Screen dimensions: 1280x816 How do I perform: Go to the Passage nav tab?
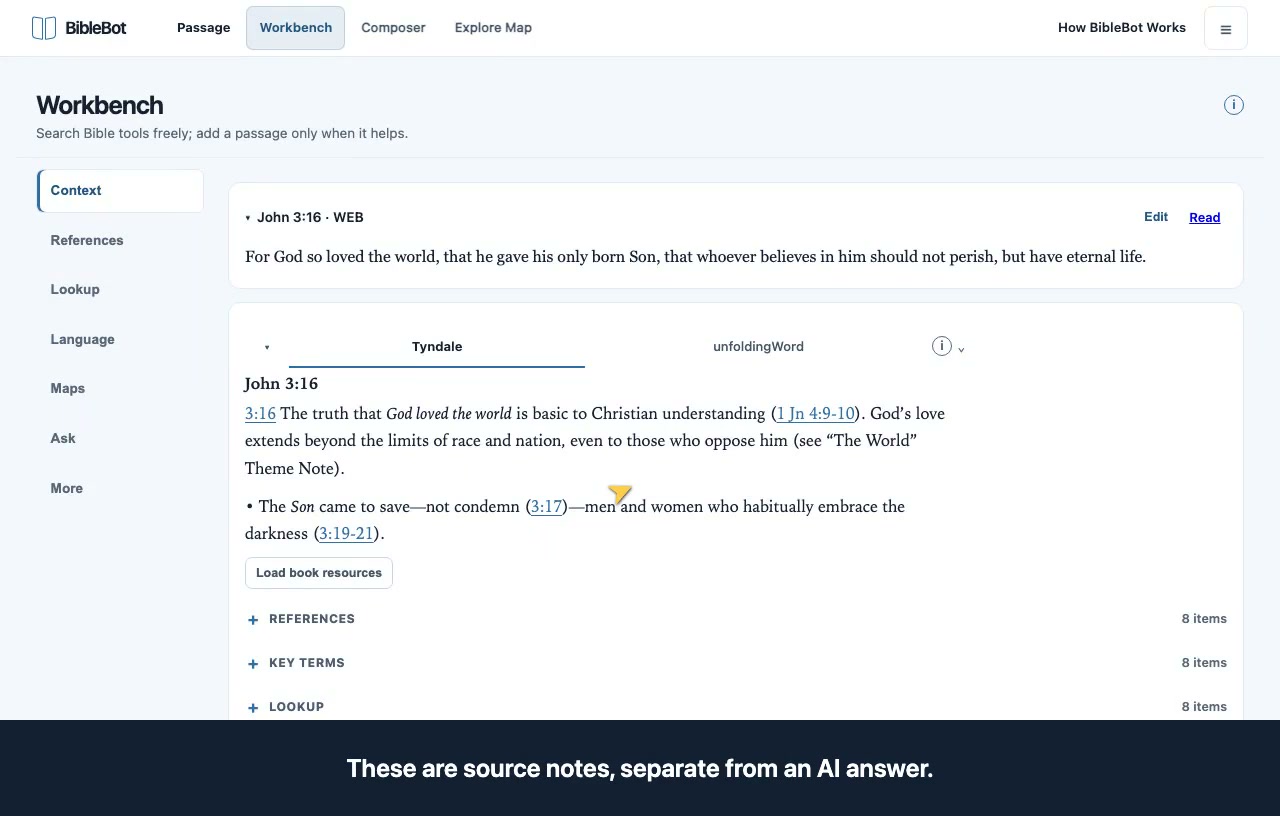pos(204,28)
